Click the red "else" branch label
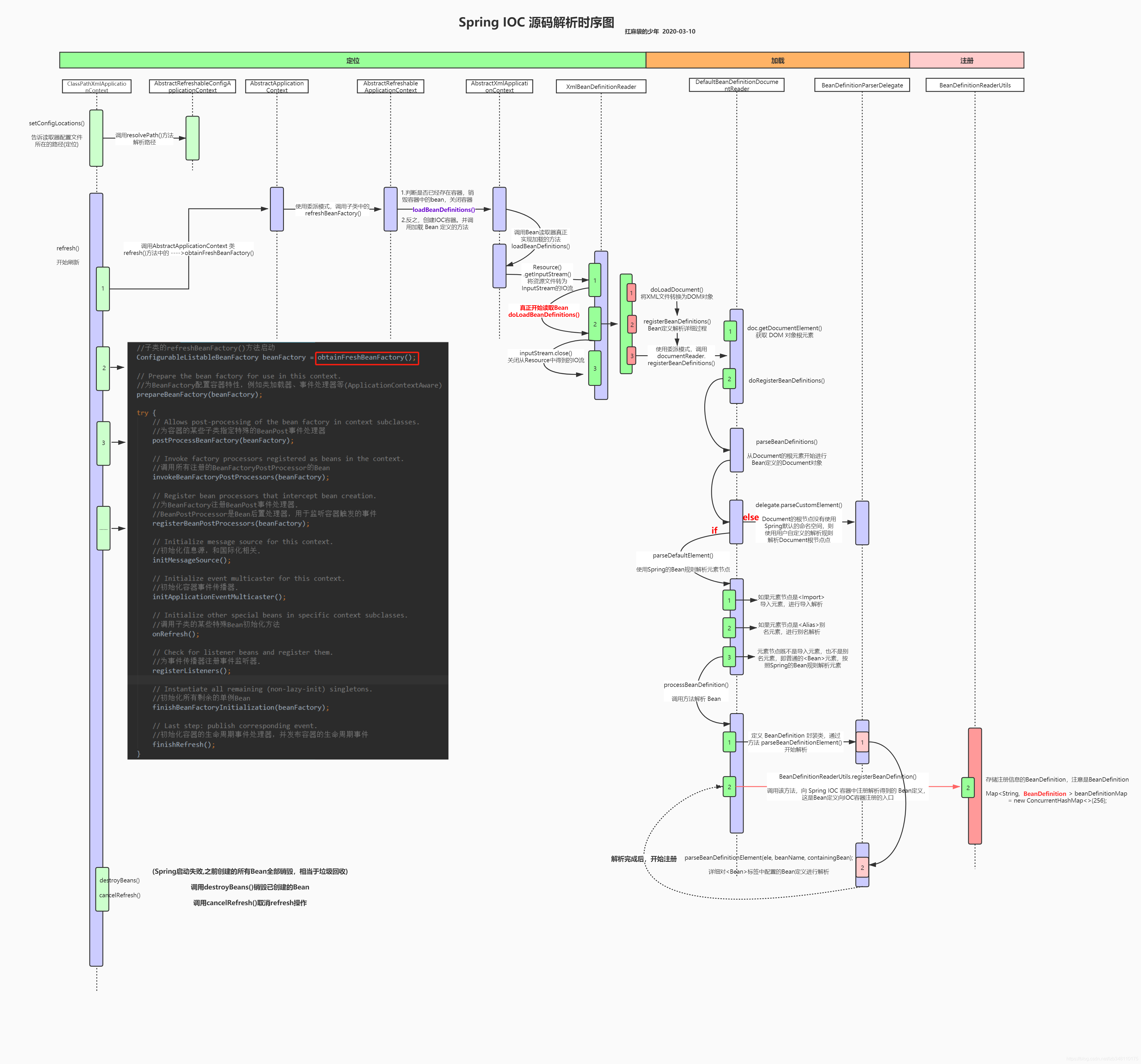 pyautogui.click(x=751, y=517)
